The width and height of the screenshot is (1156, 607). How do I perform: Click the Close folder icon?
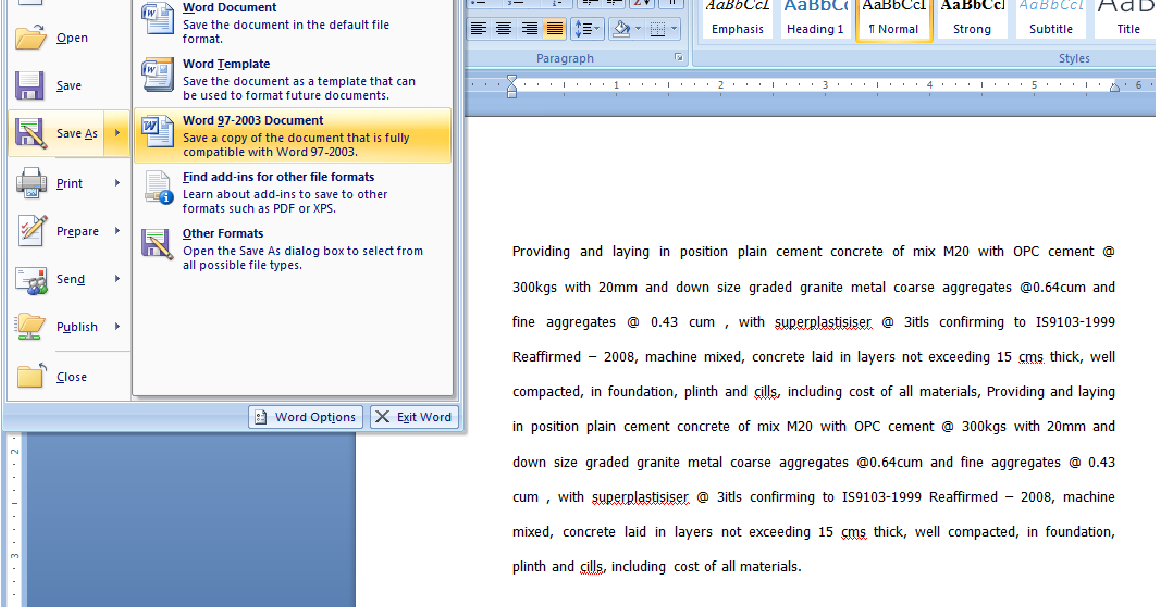(x=31, y=376)
